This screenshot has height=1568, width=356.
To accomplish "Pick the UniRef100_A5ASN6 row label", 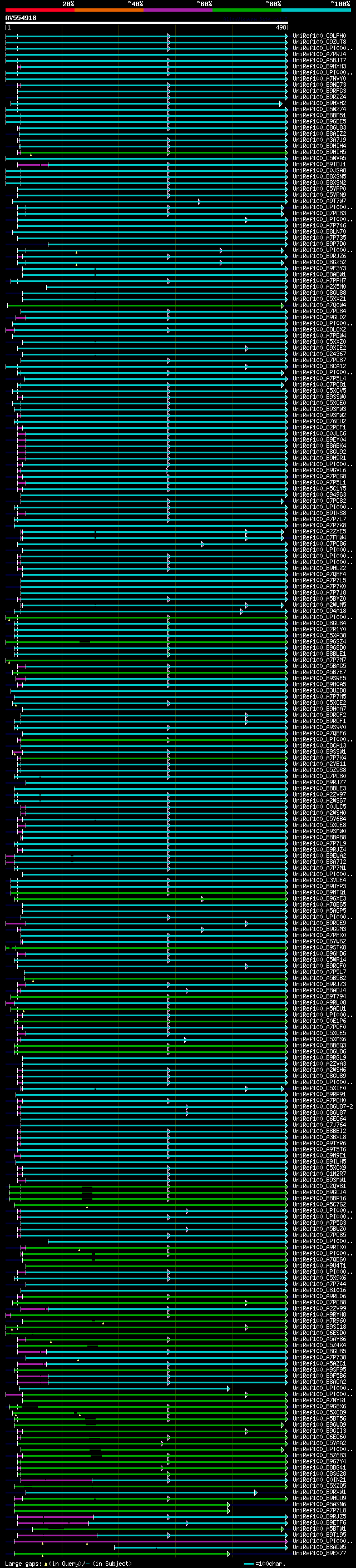I will tap(319, 1504).
